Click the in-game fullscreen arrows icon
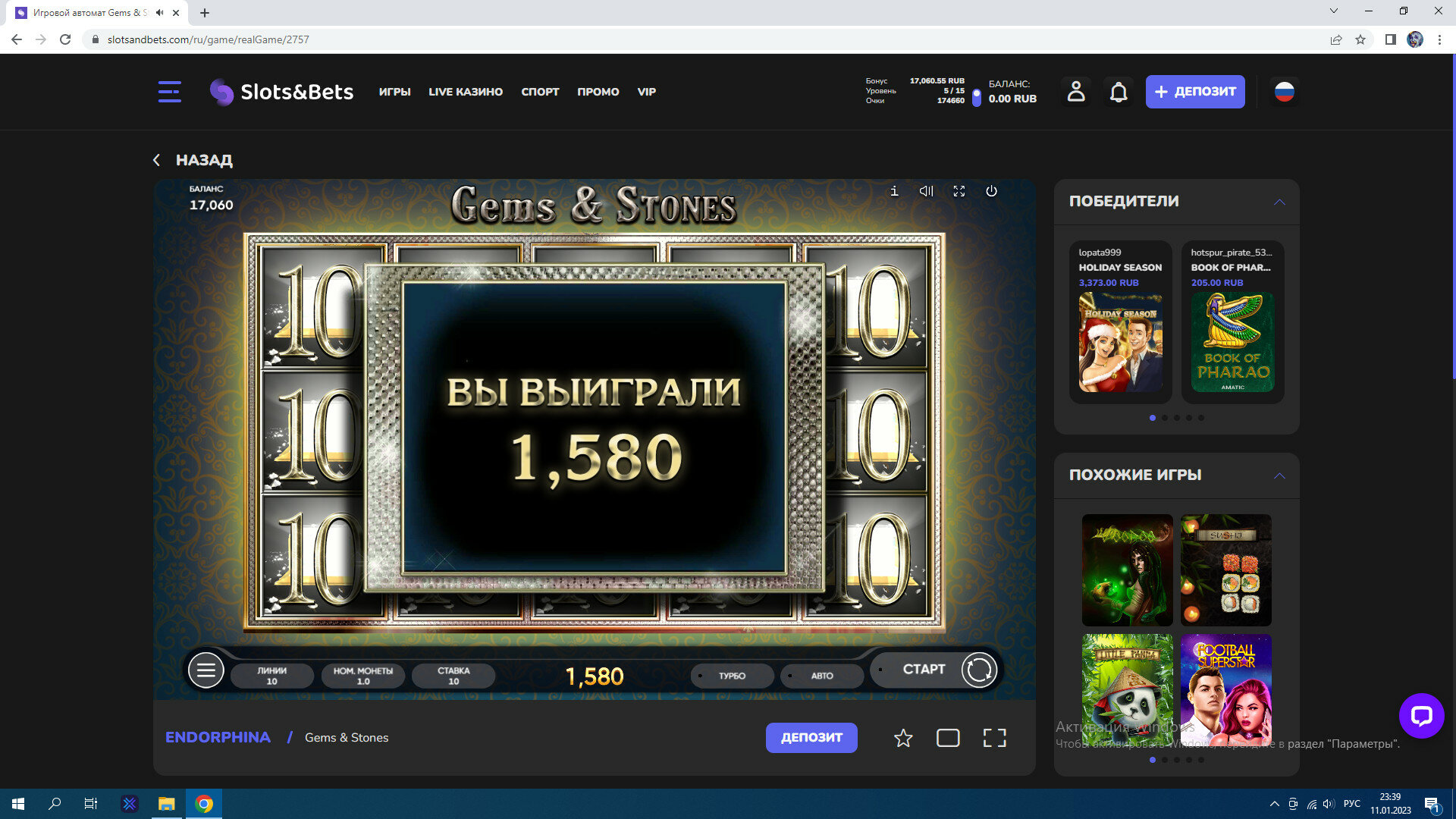Image resolution: width=1456 pixels, height=819 pixels. pyautogui.click(x=959, y=191)
